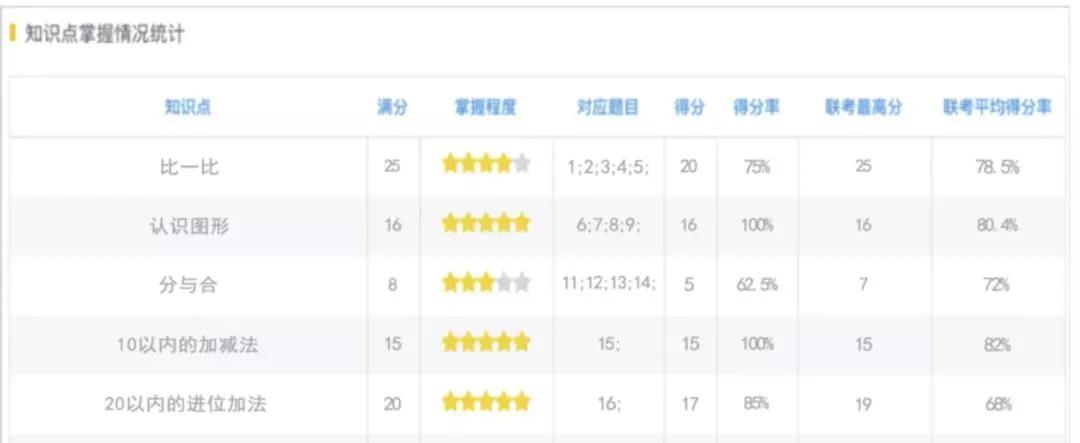Open the 比一比 knowledge point row
1080x443 pixels.
[x=188, y=167]
